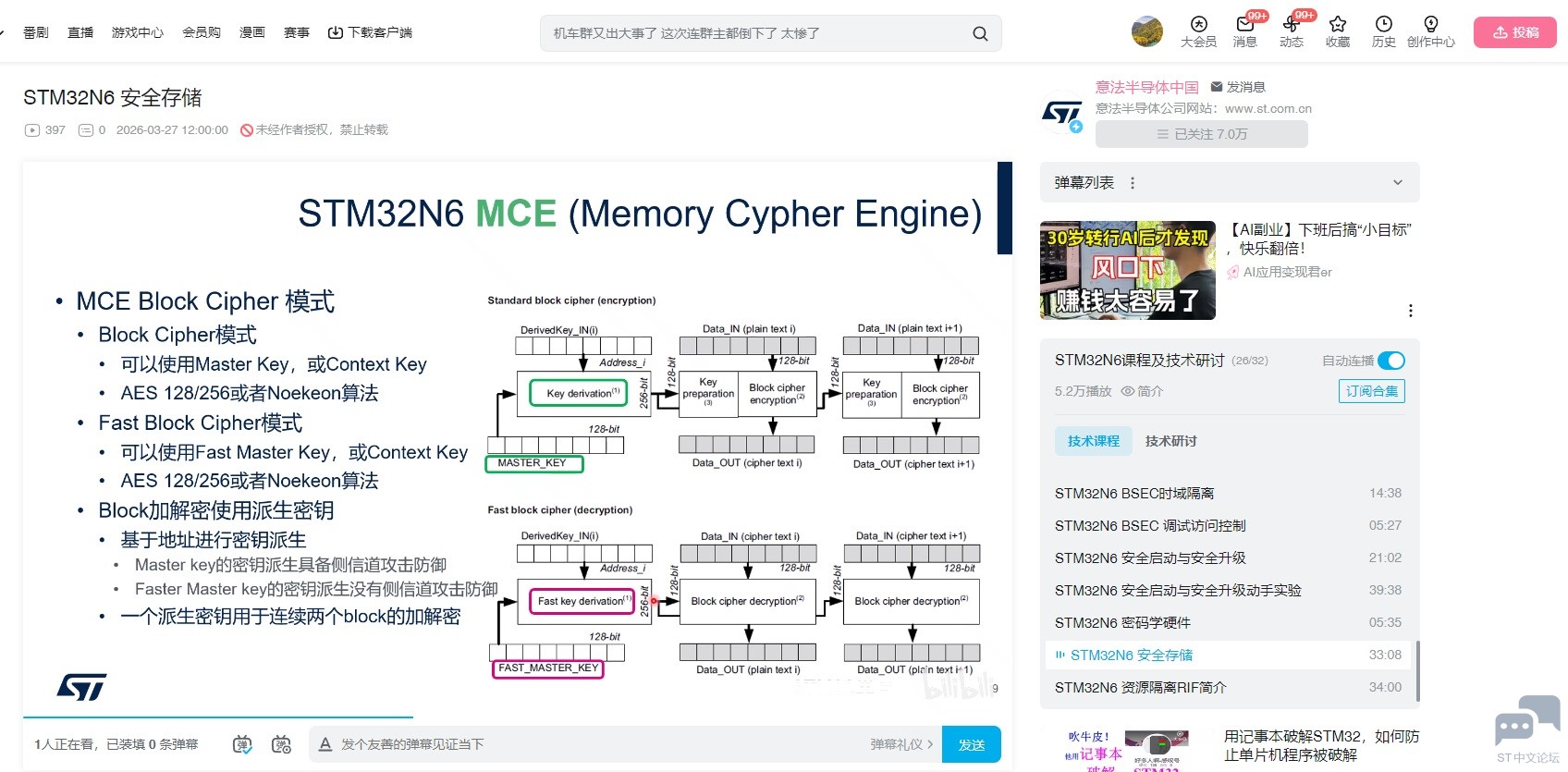
Task: Toggle danmaku display on/off icon
Action: (x=242, y=744)
